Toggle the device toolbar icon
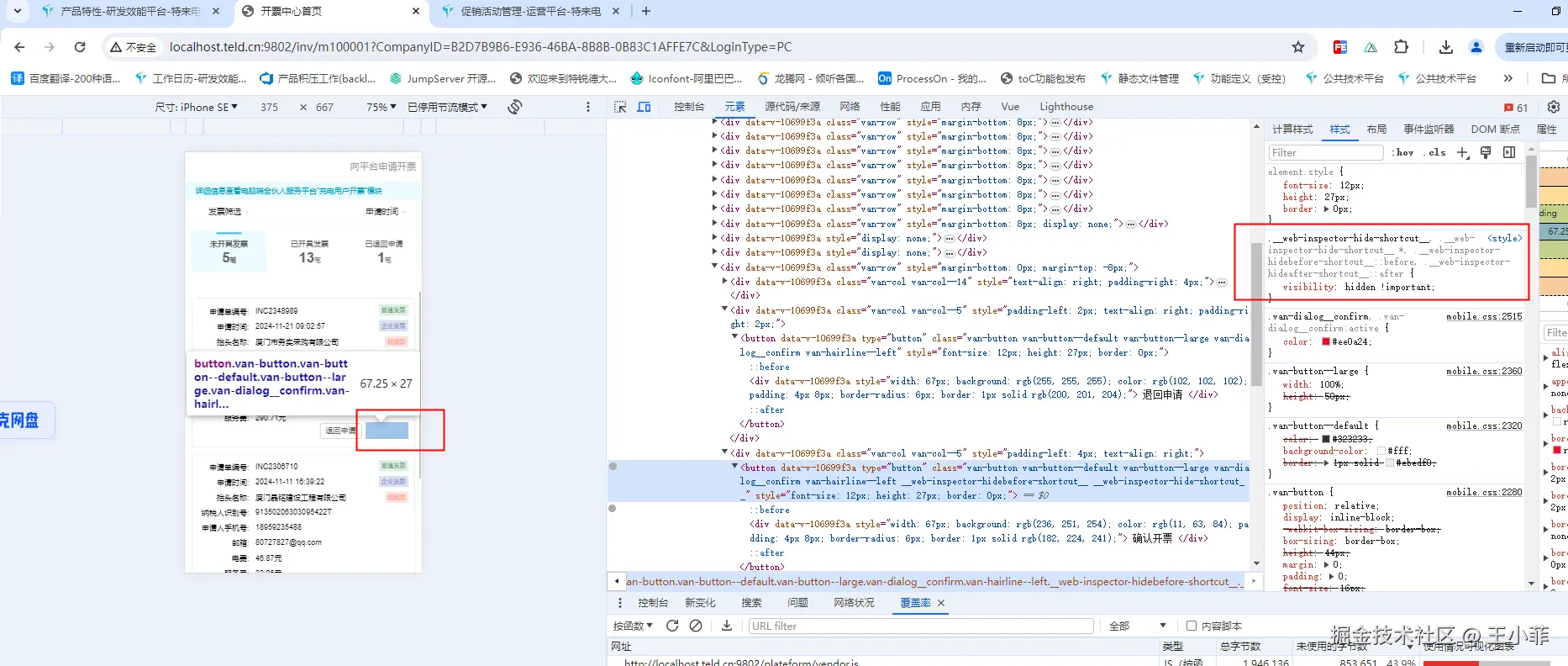Screen dimensions: 1568x666 (x=644, y=107)
